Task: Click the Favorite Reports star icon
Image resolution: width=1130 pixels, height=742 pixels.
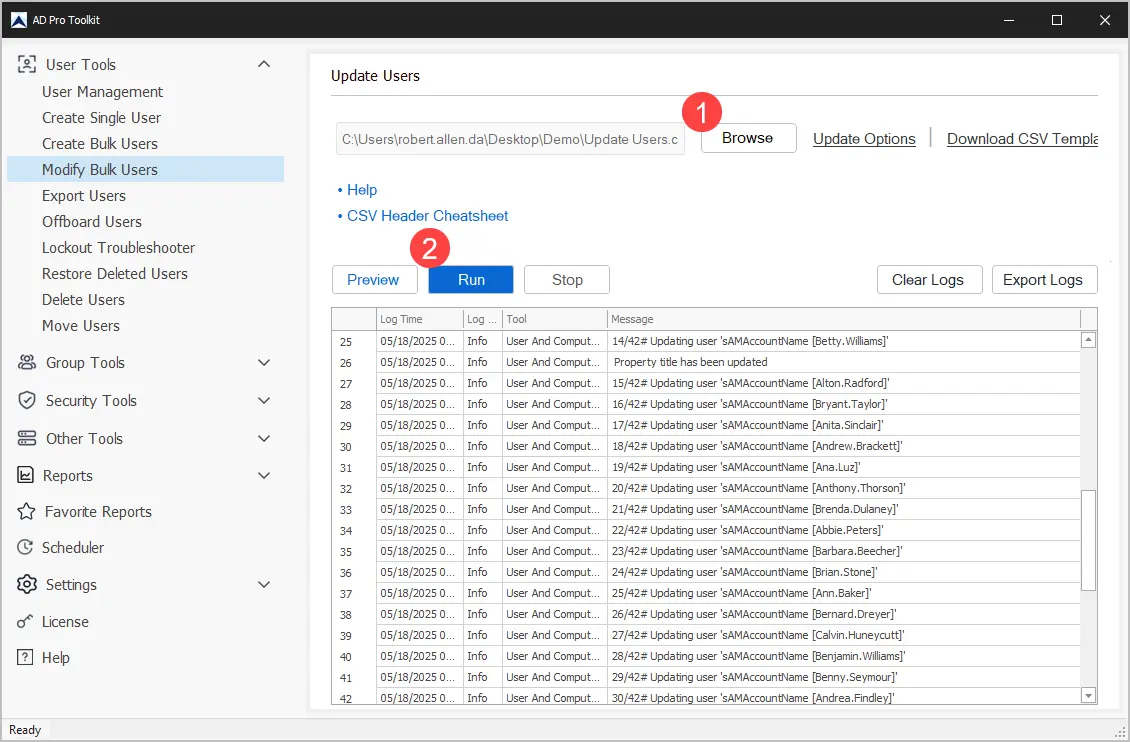Action: point(26,511)
